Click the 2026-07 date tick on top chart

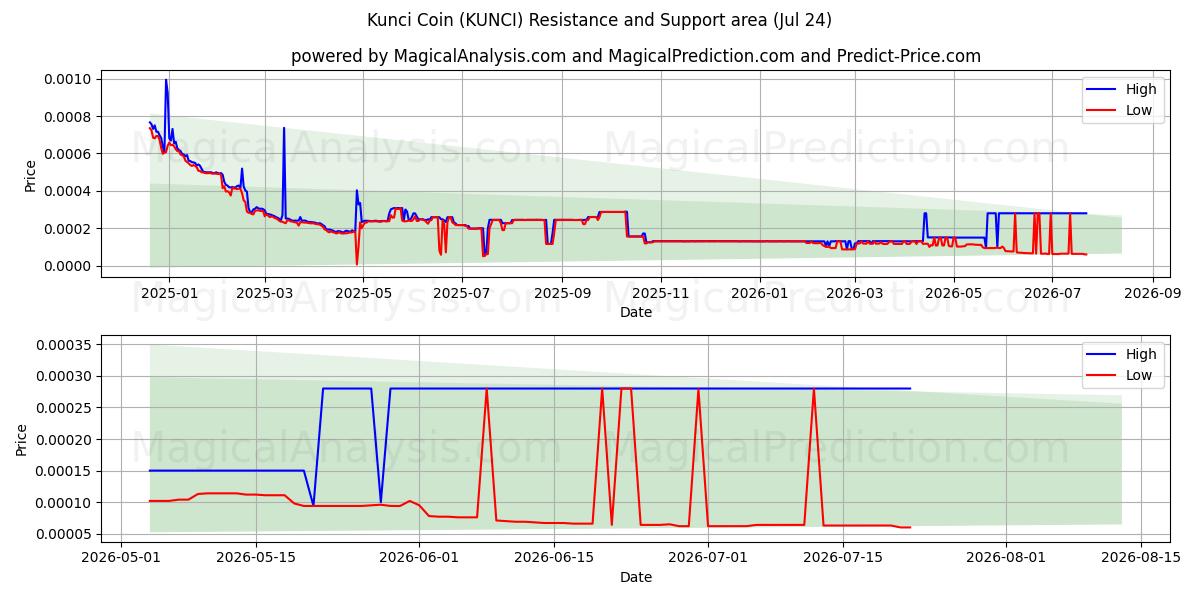[x=1053, y=292]
